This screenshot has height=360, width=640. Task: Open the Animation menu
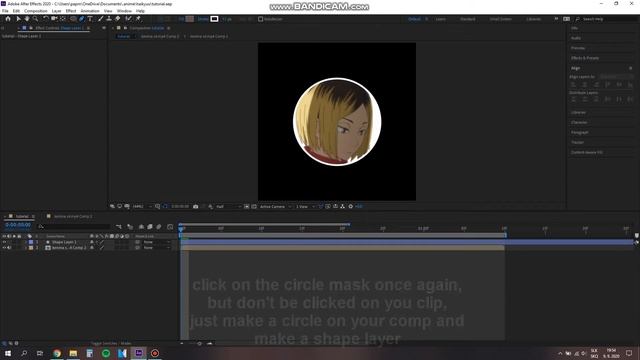tap(90, 11)
